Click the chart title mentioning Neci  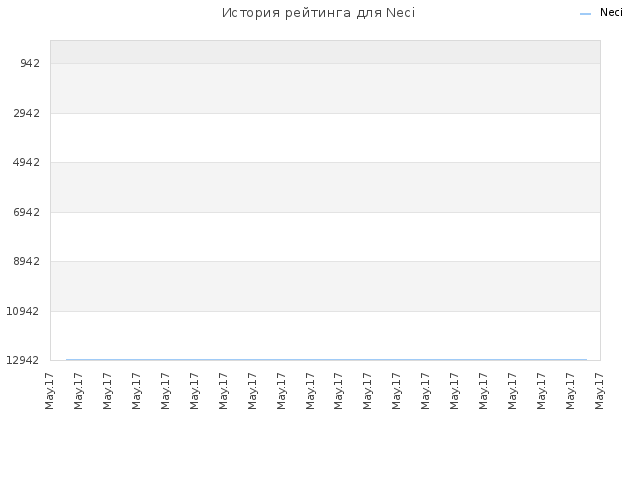click(318, 13)
